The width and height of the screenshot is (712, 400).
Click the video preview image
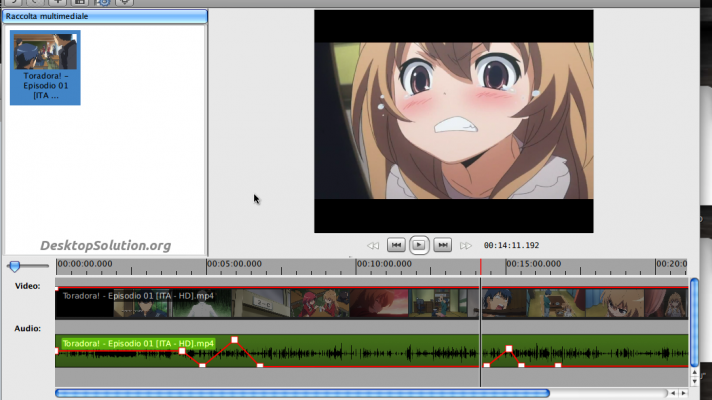coord(453,121)
